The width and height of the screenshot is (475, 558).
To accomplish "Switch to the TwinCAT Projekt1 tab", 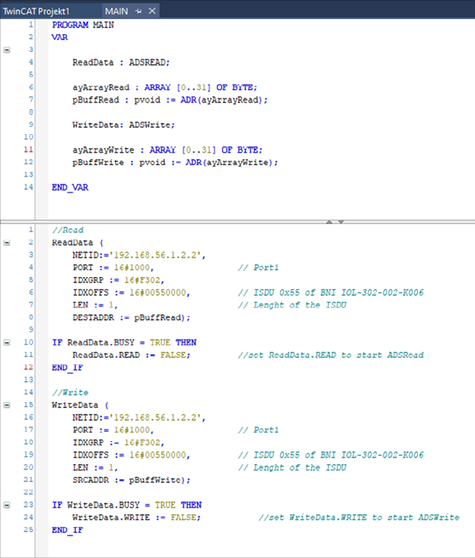I will 36,11.
